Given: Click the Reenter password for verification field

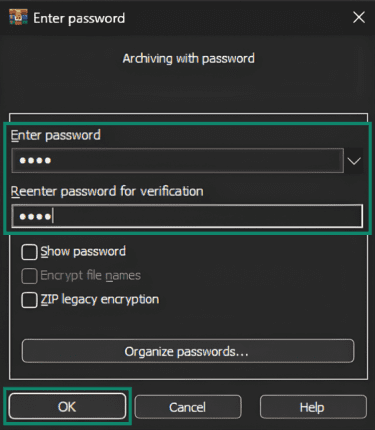Looking at the screenshot, I should click(187, 216).
